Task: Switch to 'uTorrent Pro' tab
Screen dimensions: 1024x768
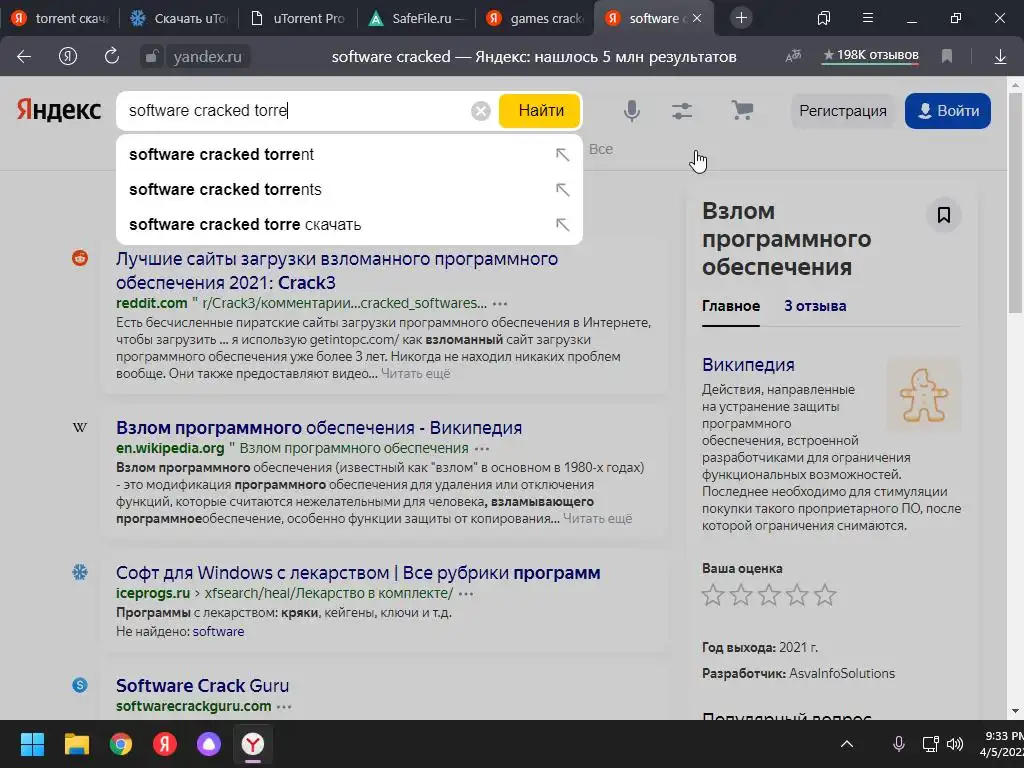Action: (x=298, y=18)
